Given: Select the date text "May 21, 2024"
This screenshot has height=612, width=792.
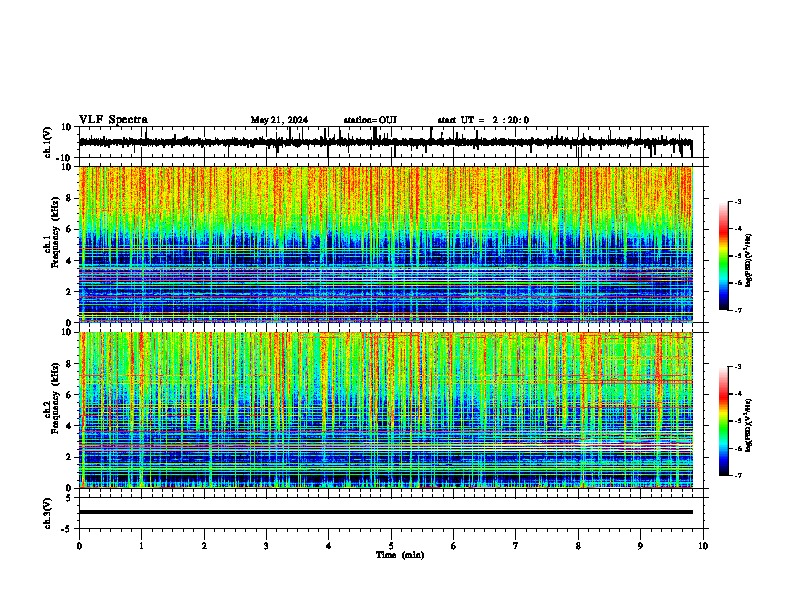Looking at the screenshot, I should [279, 120].
